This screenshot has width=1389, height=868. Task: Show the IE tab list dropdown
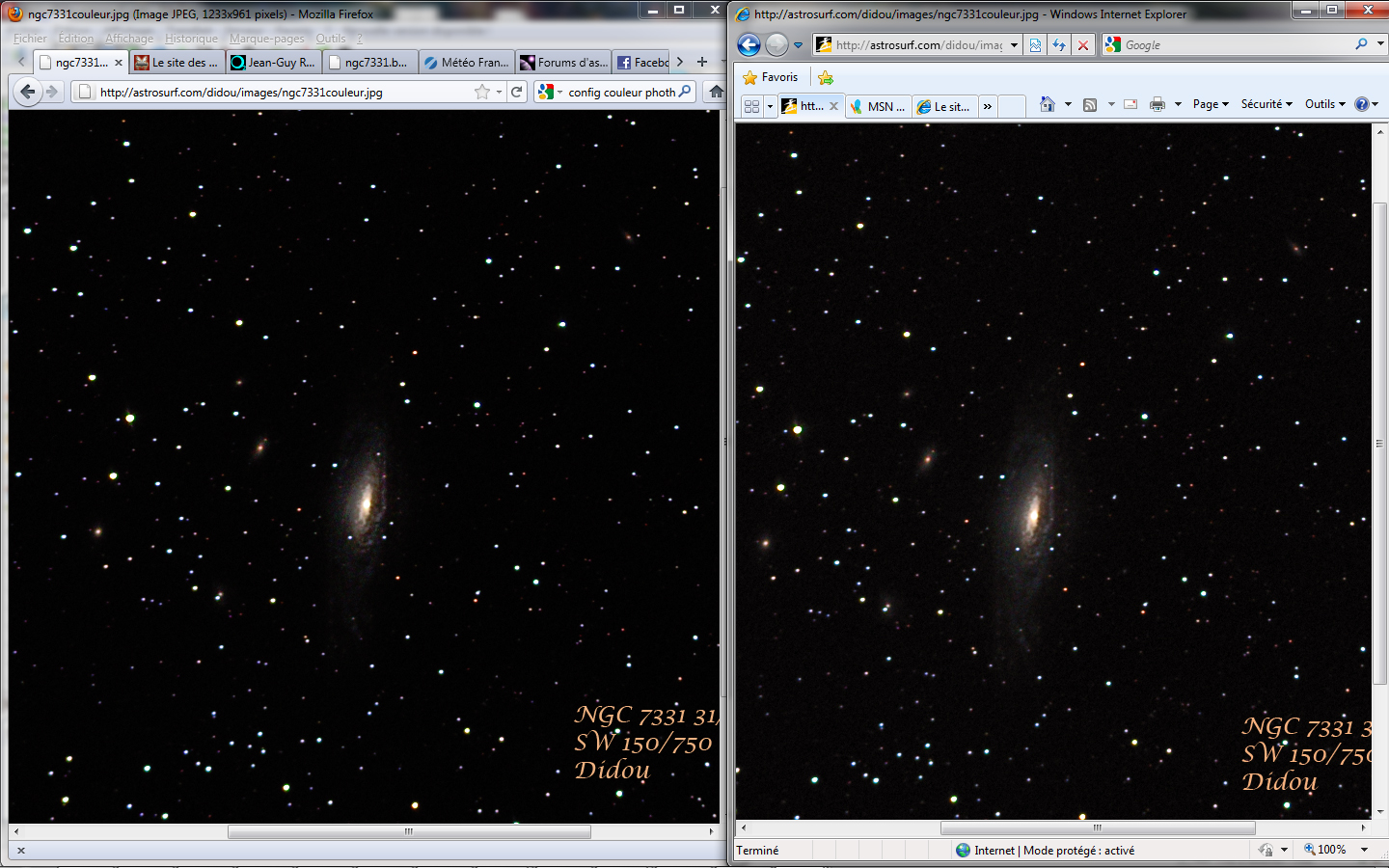click(770, 106)
